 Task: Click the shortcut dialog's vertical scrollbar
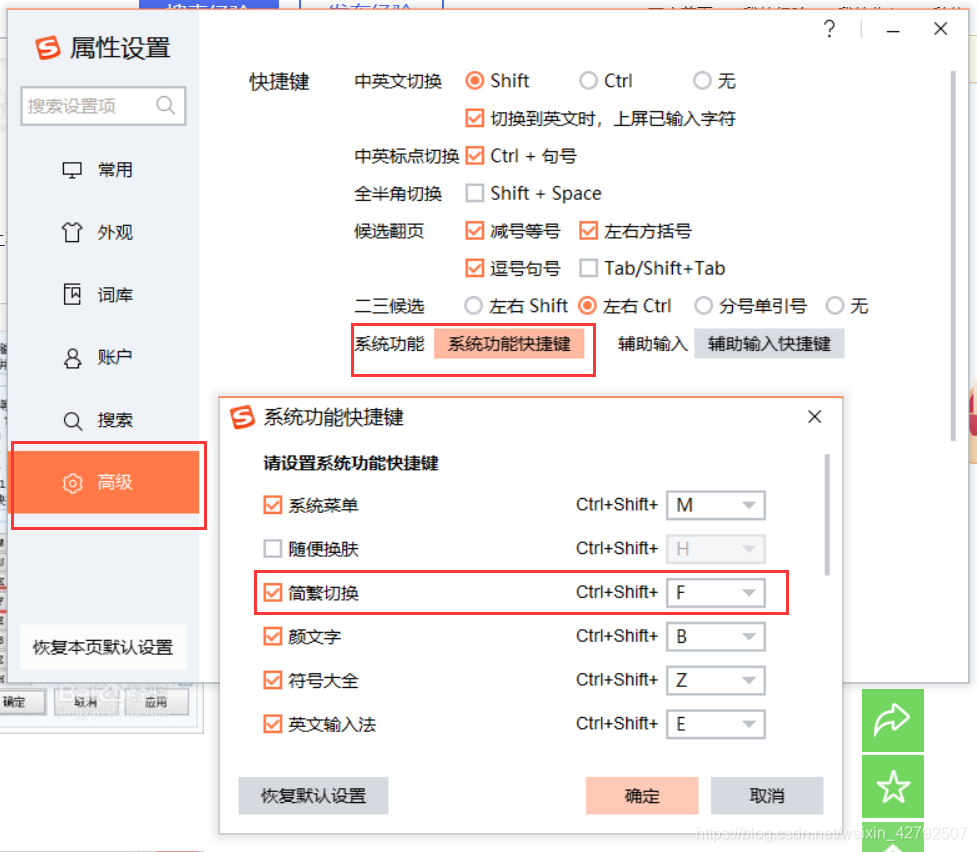827,514
